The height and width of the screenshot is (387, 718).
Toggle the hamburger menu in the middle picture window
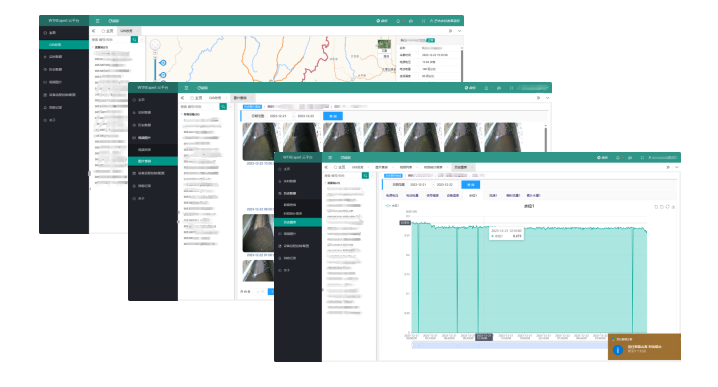pyautogui.click(x=186, y=88)
